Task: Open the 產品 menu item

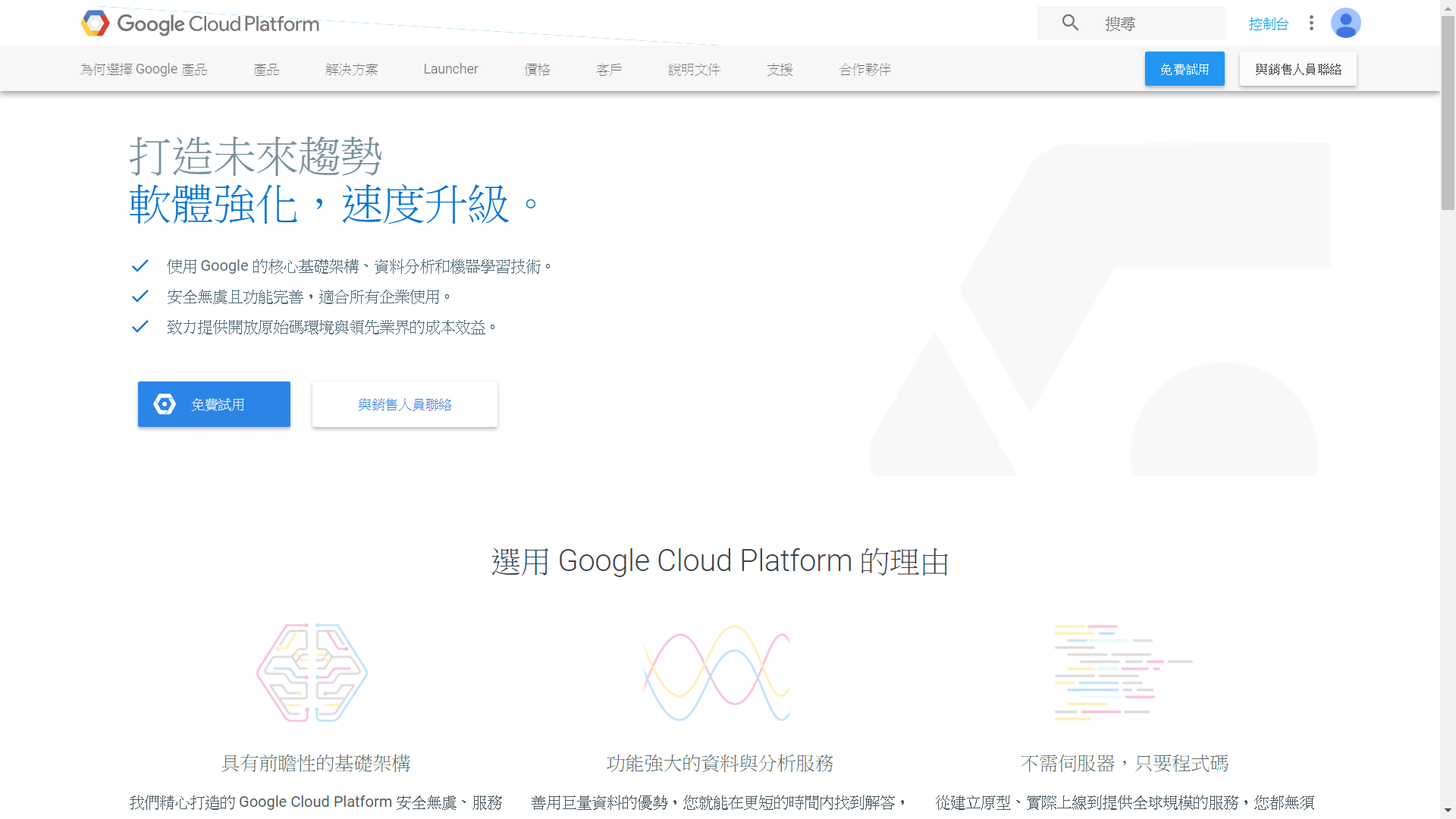Action: coord(266,69)
